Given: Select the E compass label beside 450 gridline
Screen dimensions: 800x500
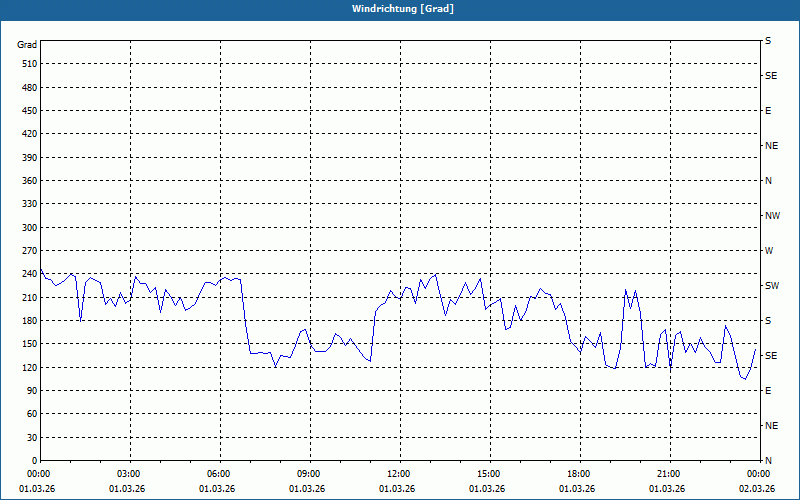Looking at the screenshot, I should tap(768, 111).
